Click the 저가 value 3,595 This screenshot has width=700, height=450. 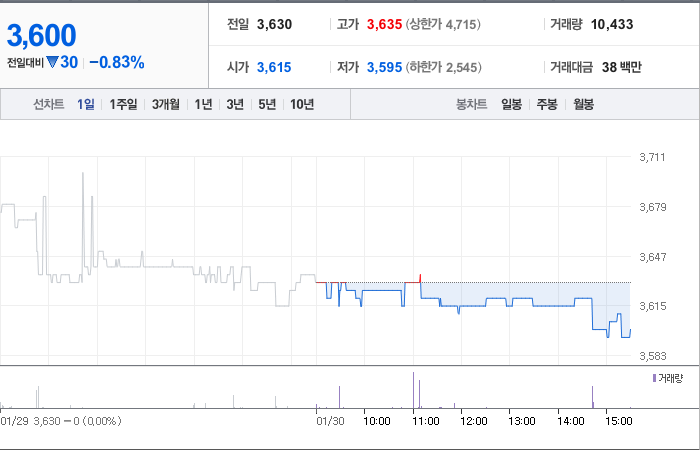[x=384, y=67]
